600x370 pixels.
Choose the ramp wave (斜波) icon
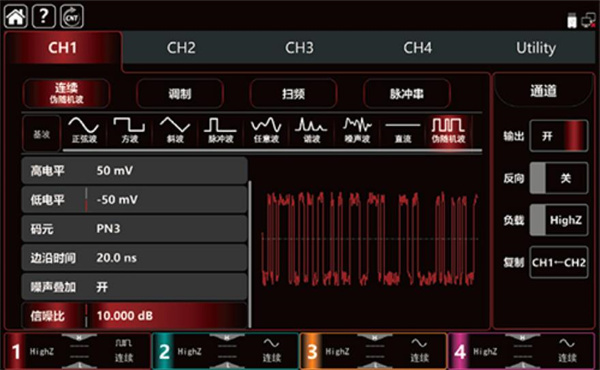tap(175, 130)
